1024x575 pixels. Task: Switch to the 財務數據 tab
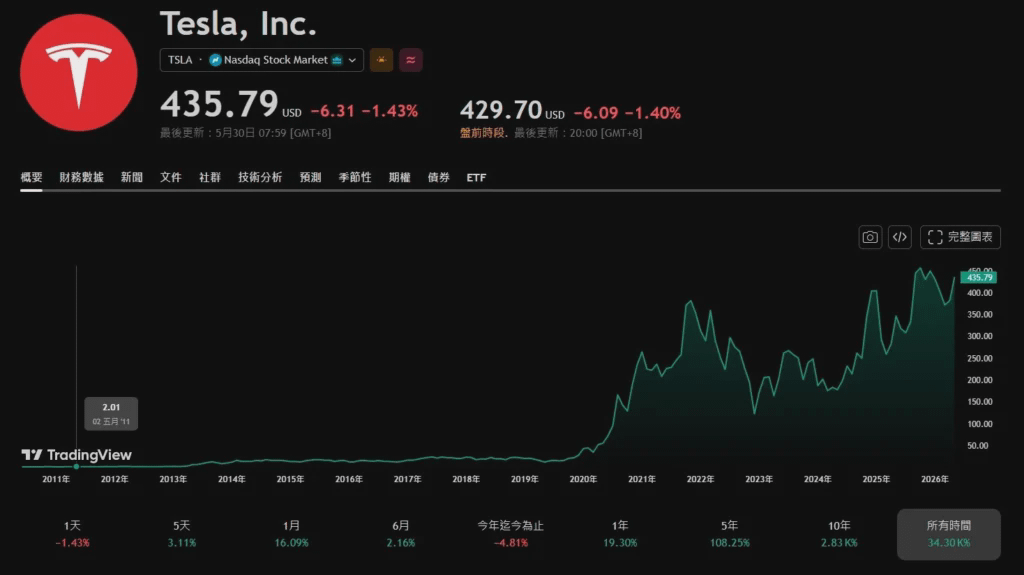click(82, 177)
